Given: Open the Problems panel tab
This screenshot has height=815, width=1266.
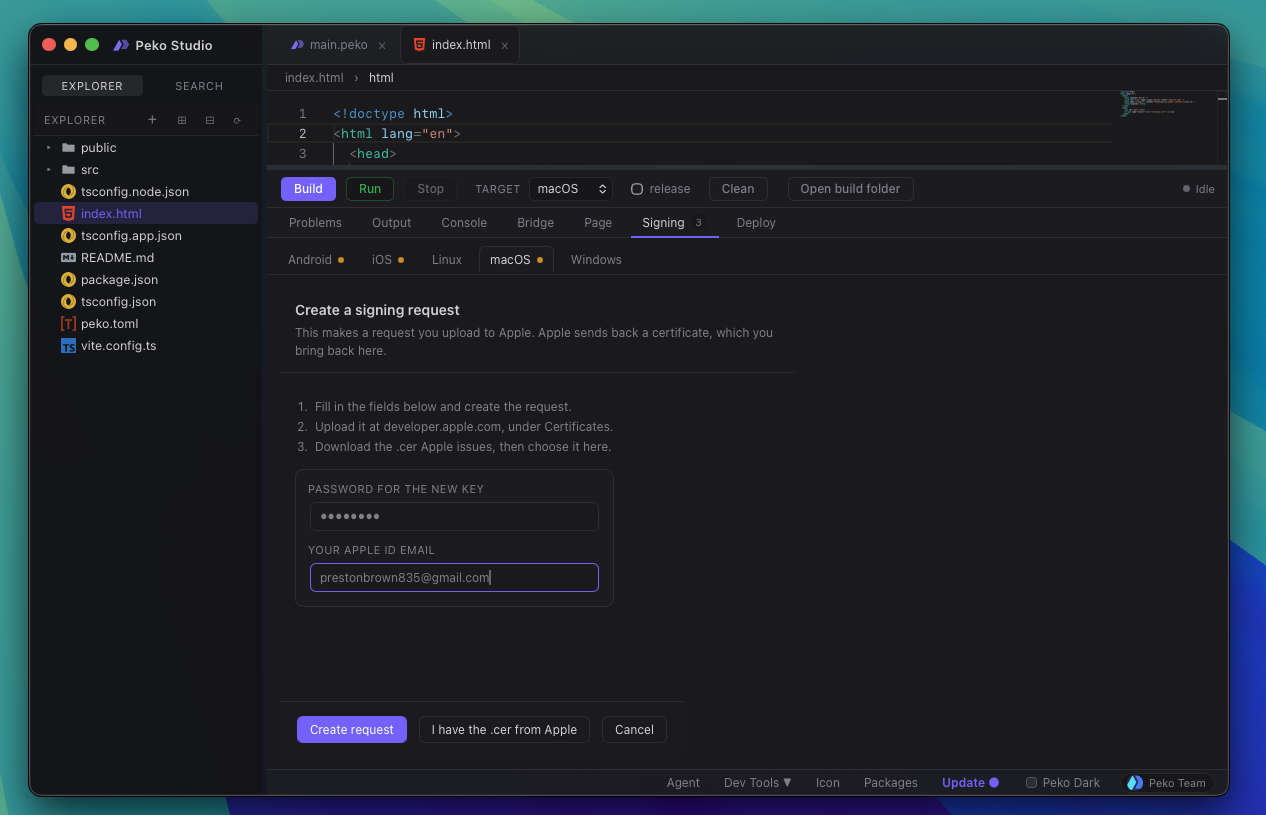Looking at the screenshot, I should point(315,223).
